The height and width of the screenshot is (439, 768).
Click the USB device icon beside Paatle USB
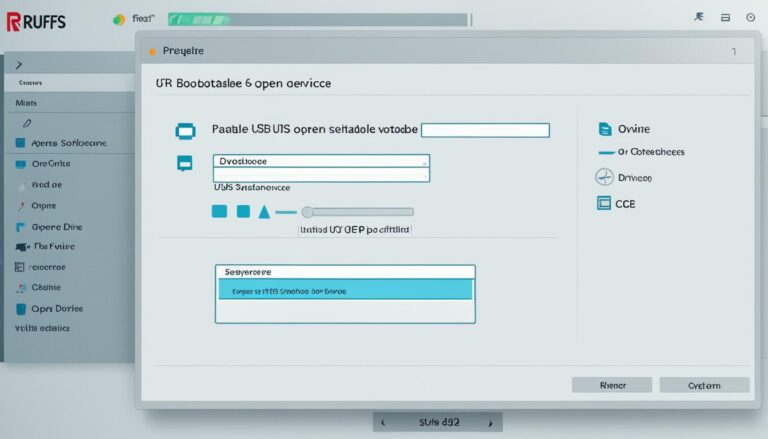pyautogui.click(x=184, y=130)
